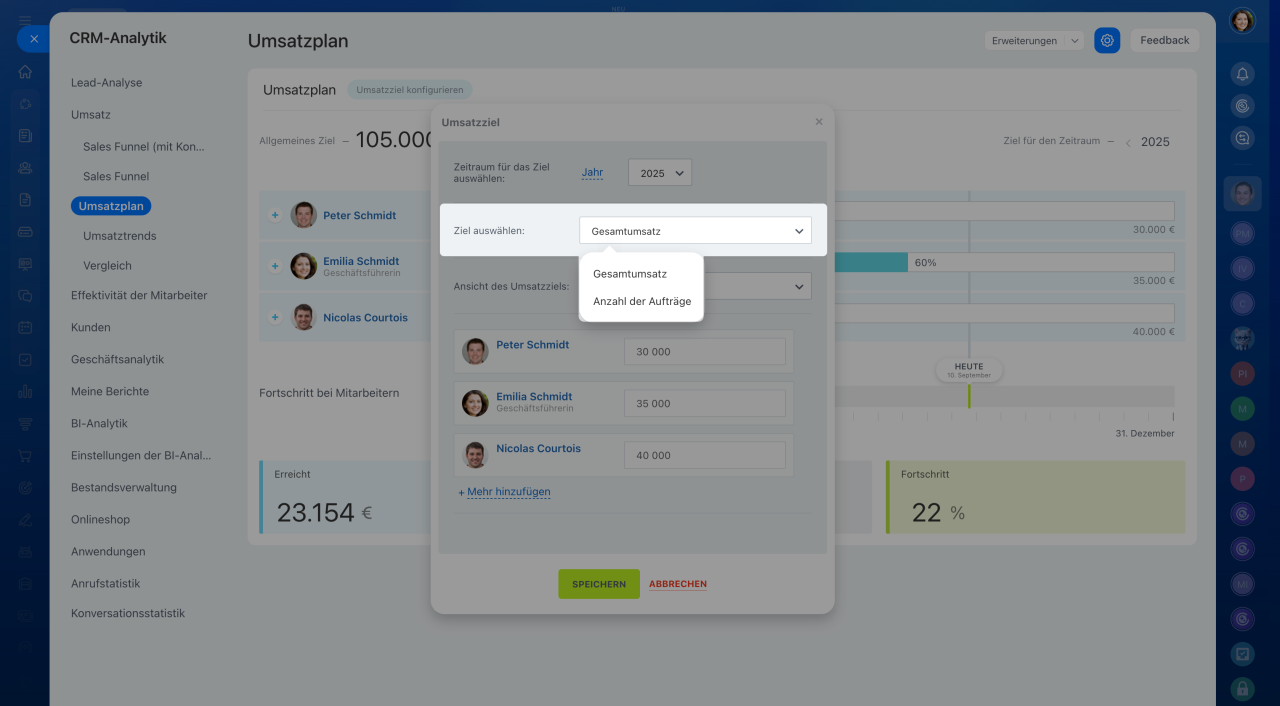Open BI-Analytik menu item

(x=99, y=423)
